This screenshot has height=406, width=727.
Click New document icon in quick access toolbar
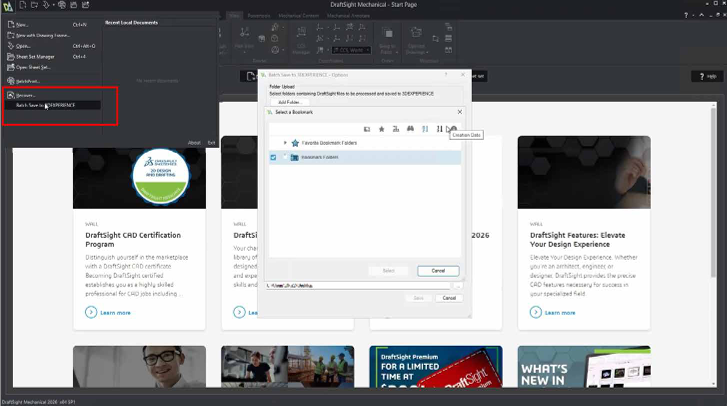pyautogui.click(x=22, y=5)
